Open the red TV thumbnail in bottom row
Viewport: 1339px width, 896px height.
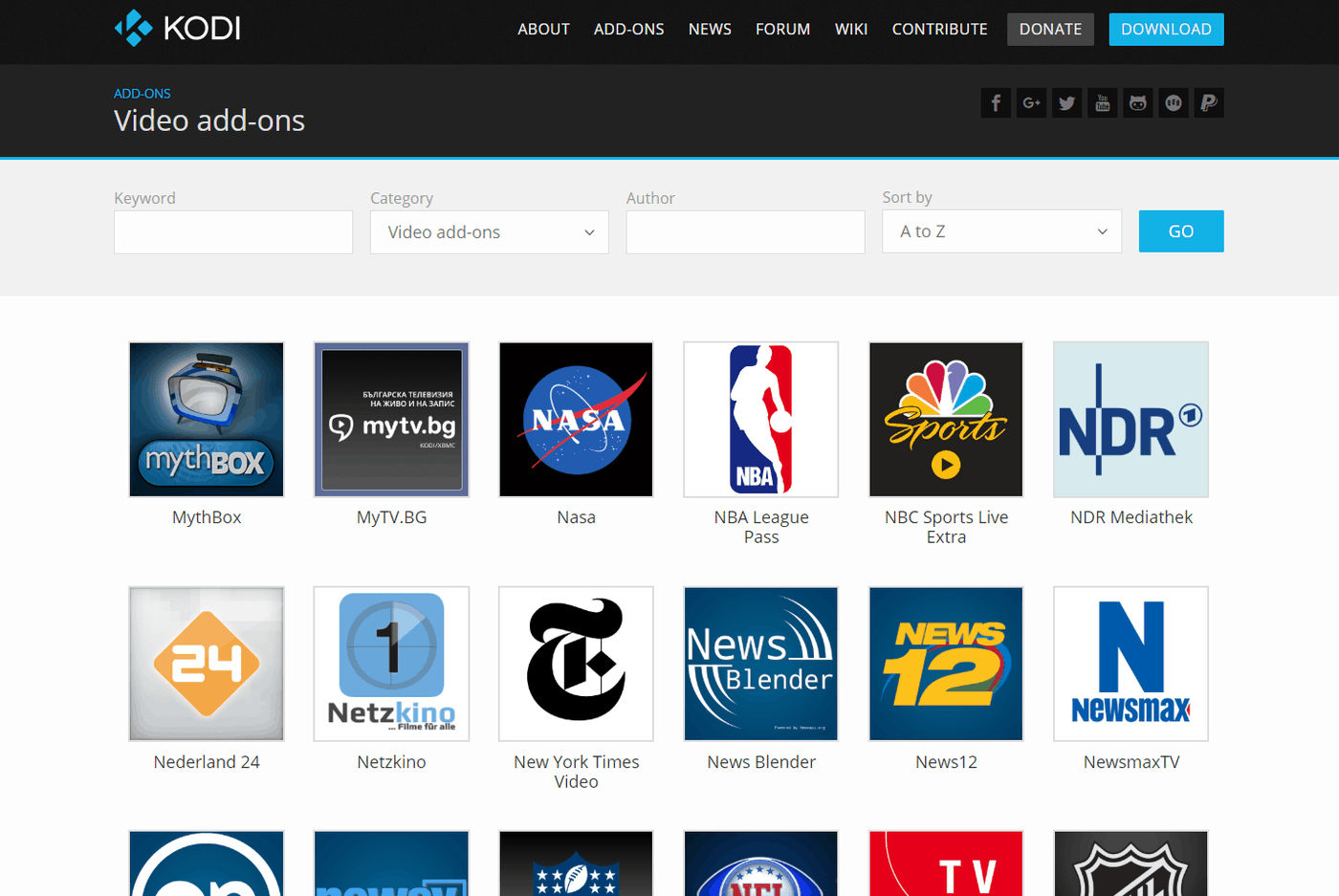(946, 863)
